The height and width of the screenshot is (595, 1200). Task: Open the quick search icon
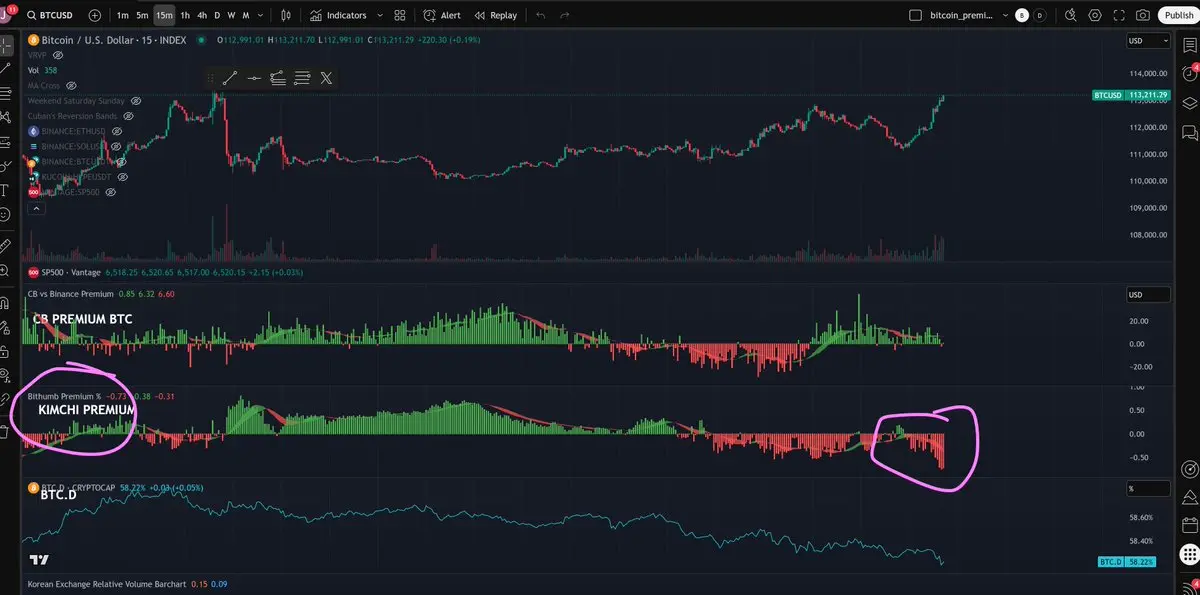pyautogui.click(x=1071, y=15)
